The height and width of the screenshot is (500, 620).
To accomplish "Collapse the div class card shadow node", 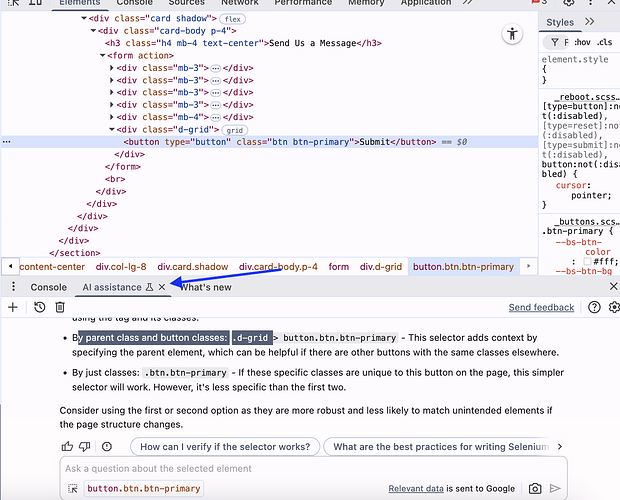I will (84, 18).
